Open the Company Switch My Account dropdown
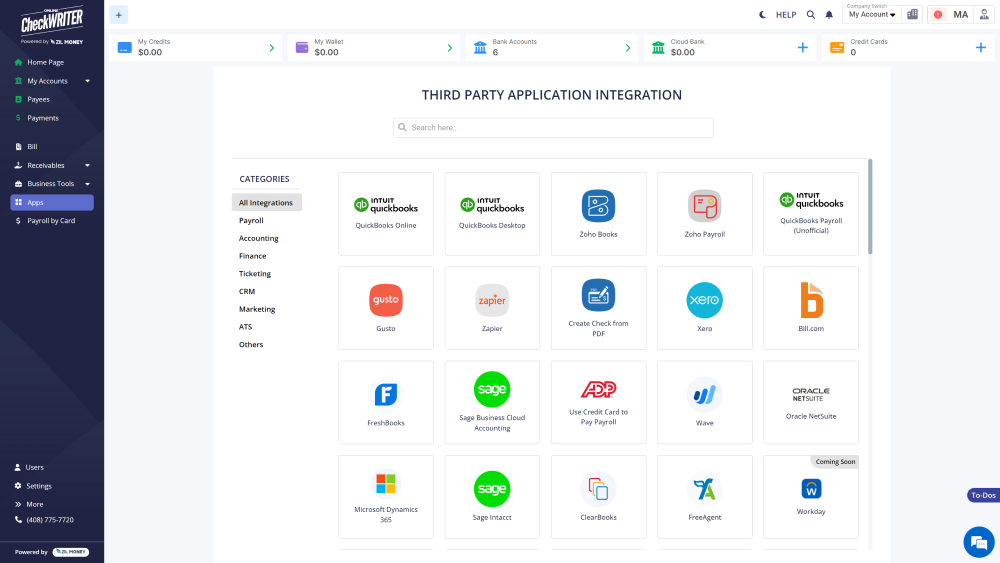The height and width of the screenshot is (563, 1000). (872, 15)
